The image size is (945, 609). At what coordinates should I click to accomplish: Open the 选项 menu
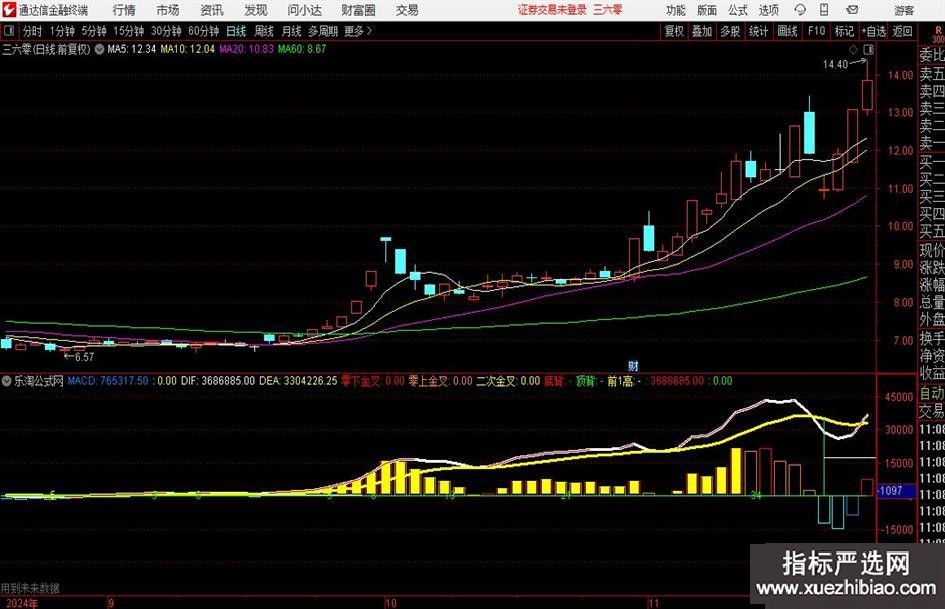coord(769,10)
